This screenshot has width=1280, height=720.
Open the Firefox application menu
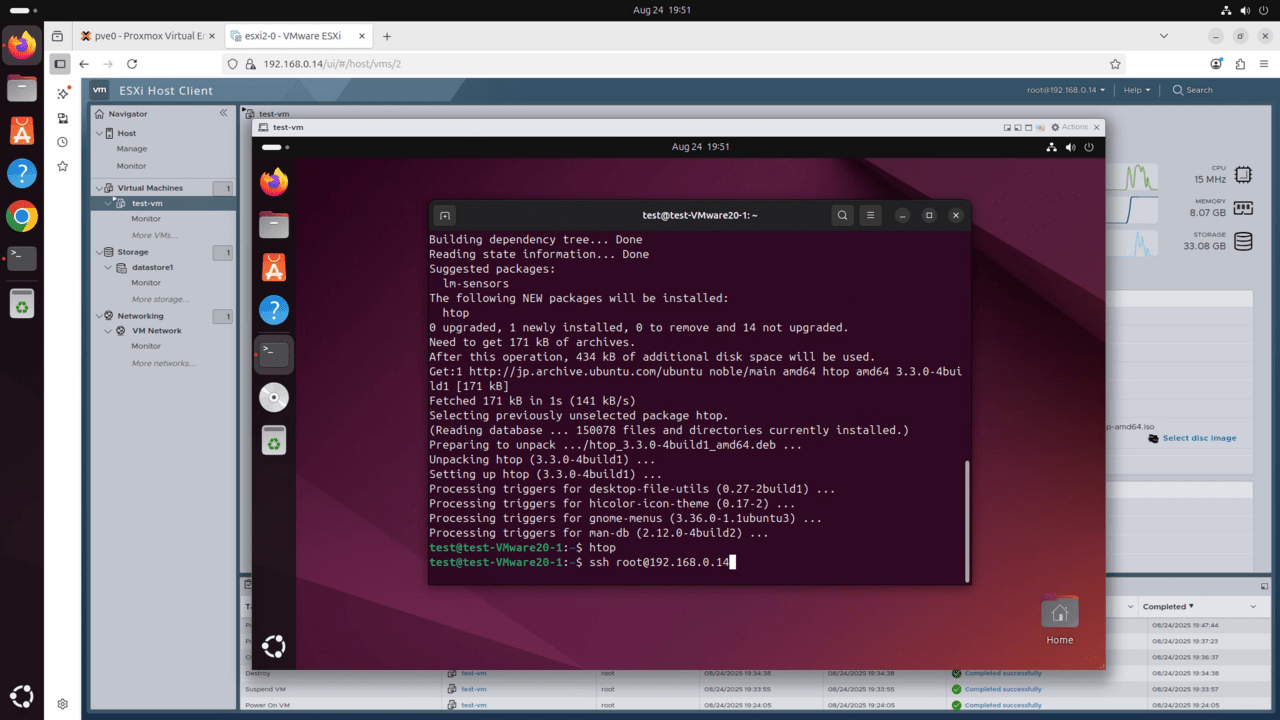coord(1264,64)
